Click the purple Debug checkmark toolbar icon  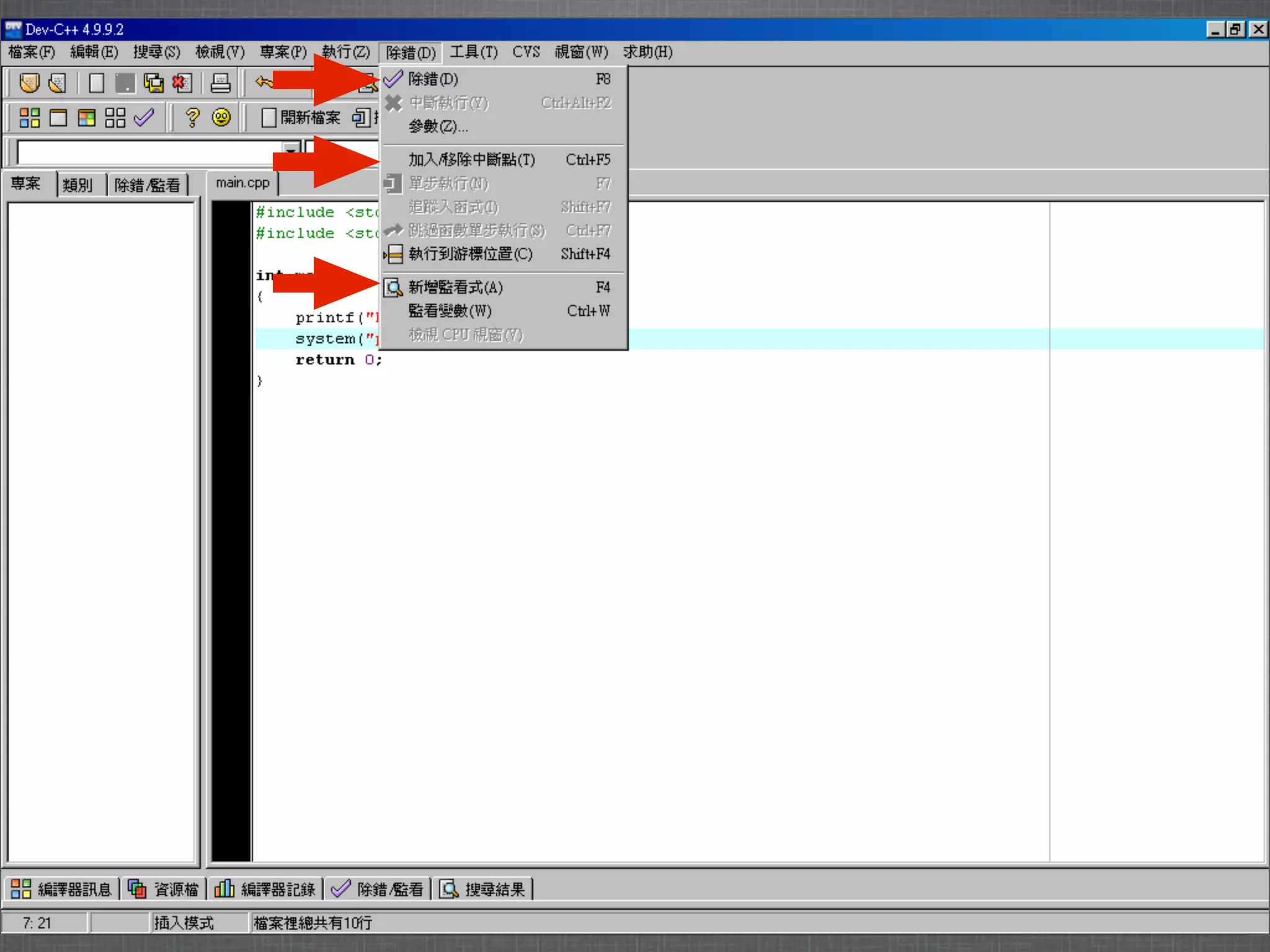coord(144,118)
